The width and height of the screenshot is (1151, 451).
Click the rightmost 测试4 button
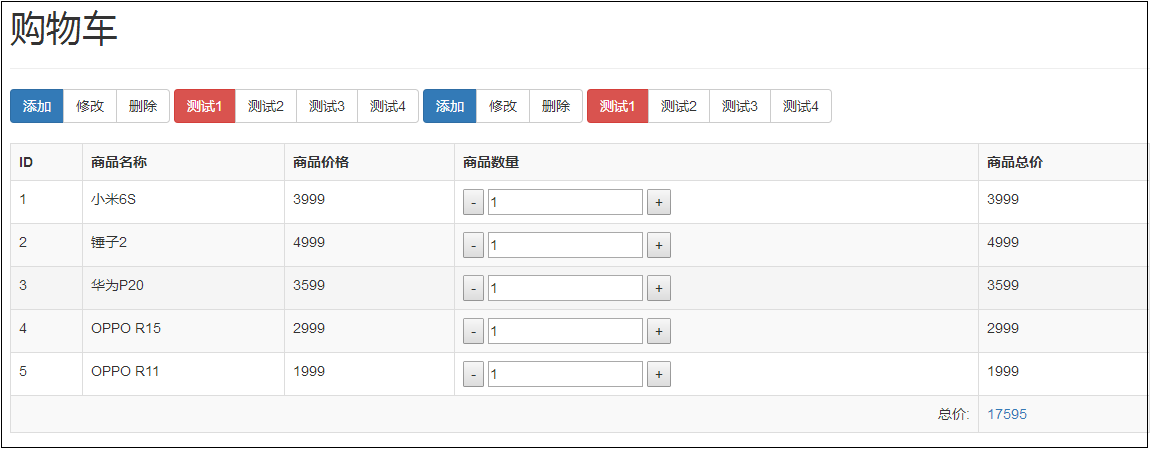801,106
